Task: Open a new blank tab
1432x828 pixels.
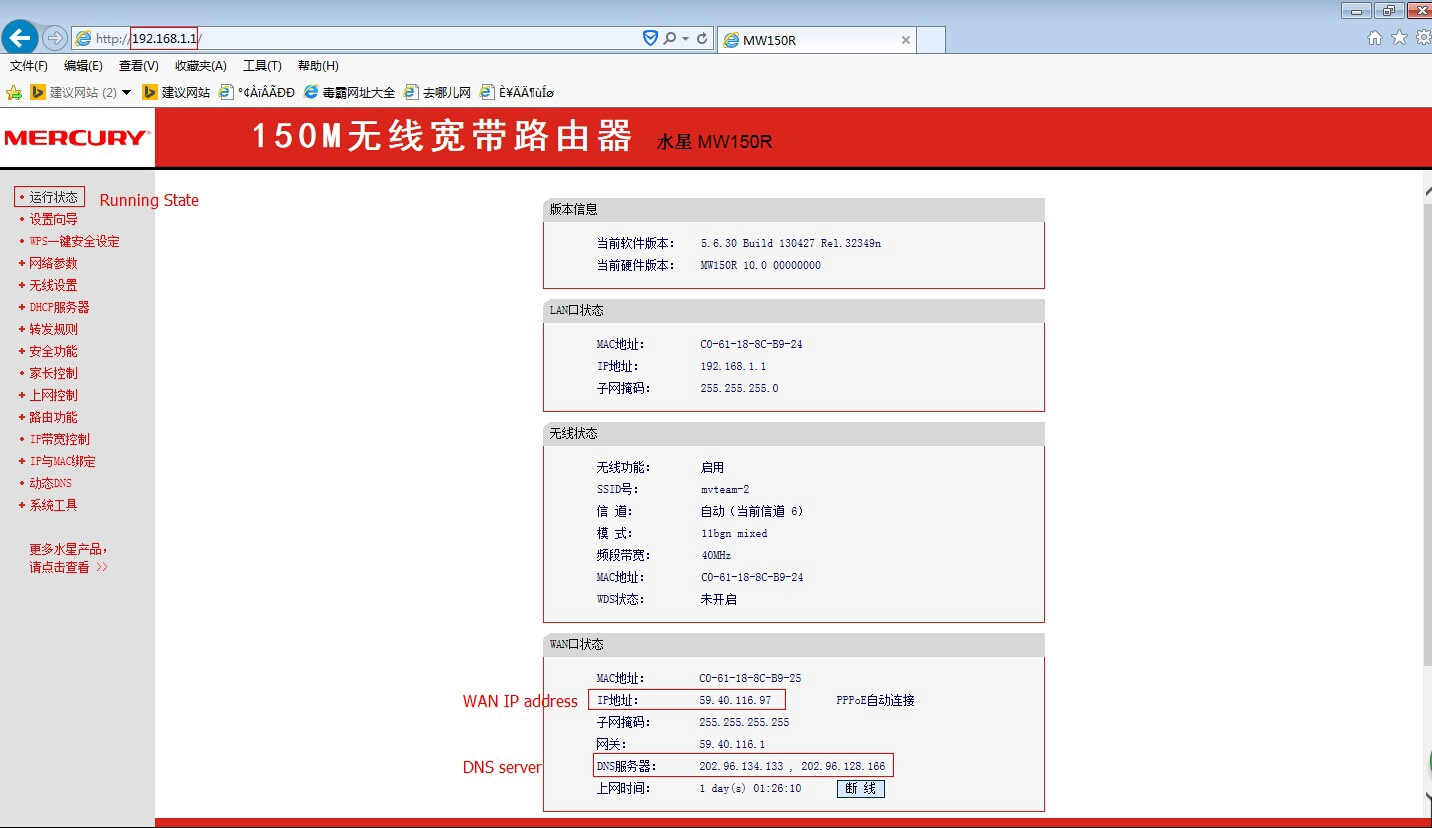Action: tap(931, 40)
